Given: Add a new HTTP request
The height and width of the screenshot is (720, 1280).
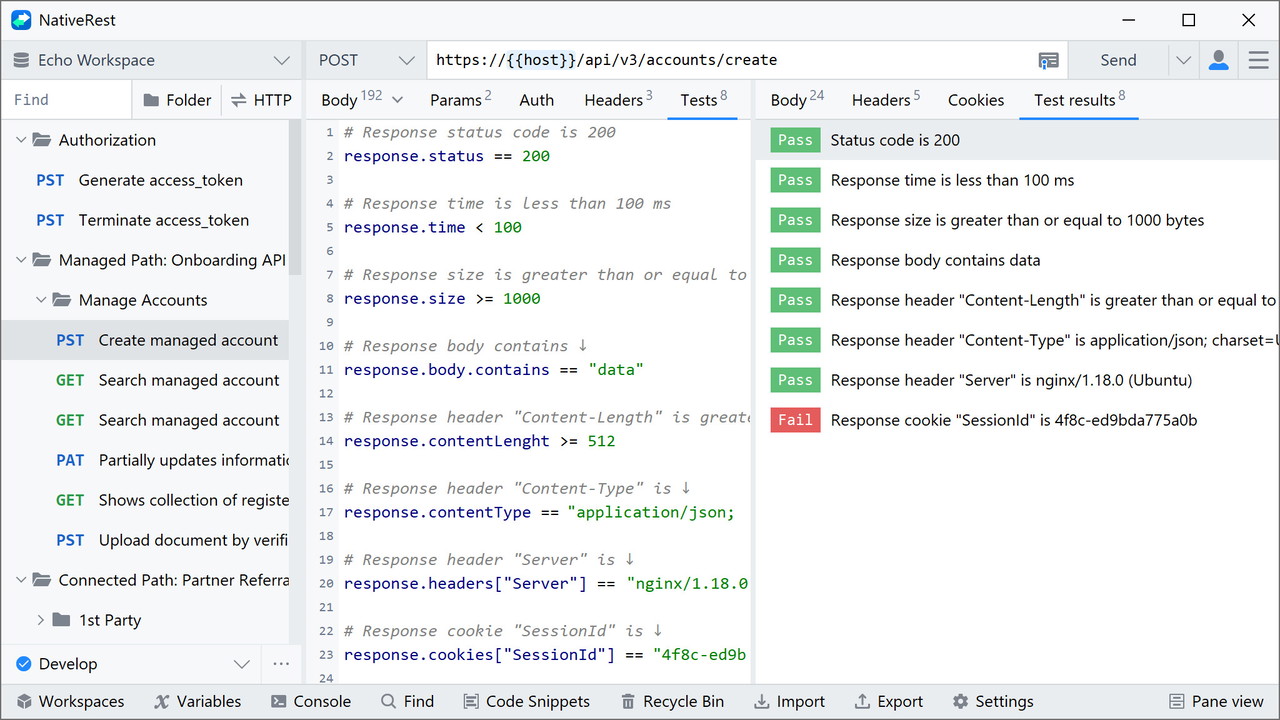Looking at the screenshot, I should [x=261, y=100].
